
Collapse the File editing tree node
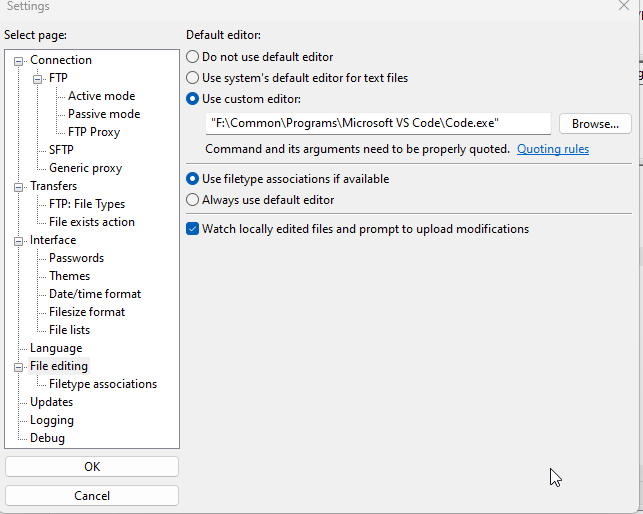click(x=18, y=367)
